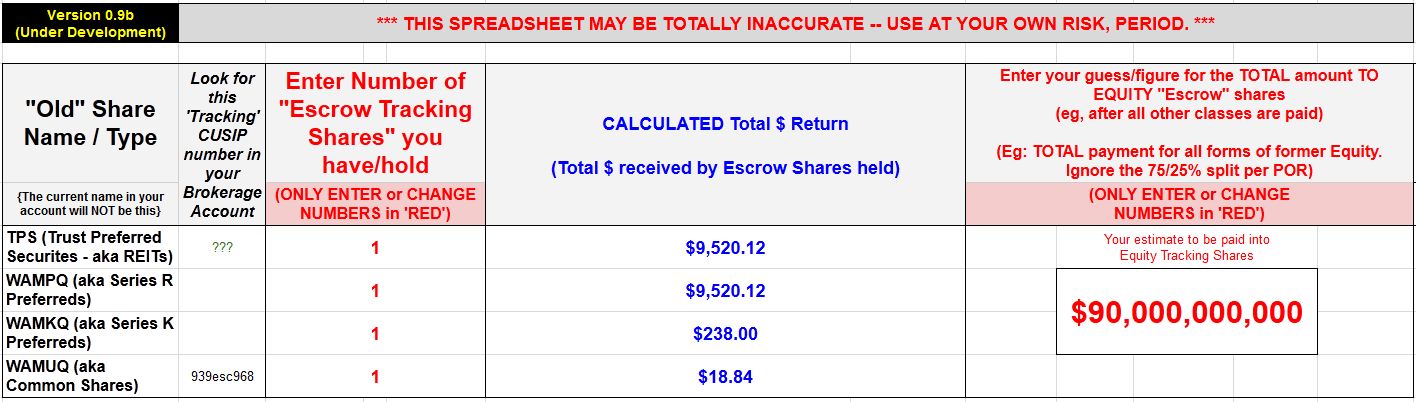
Task: Select the 939esc968 CUSIP cell
Action: (x=222, y=377)
